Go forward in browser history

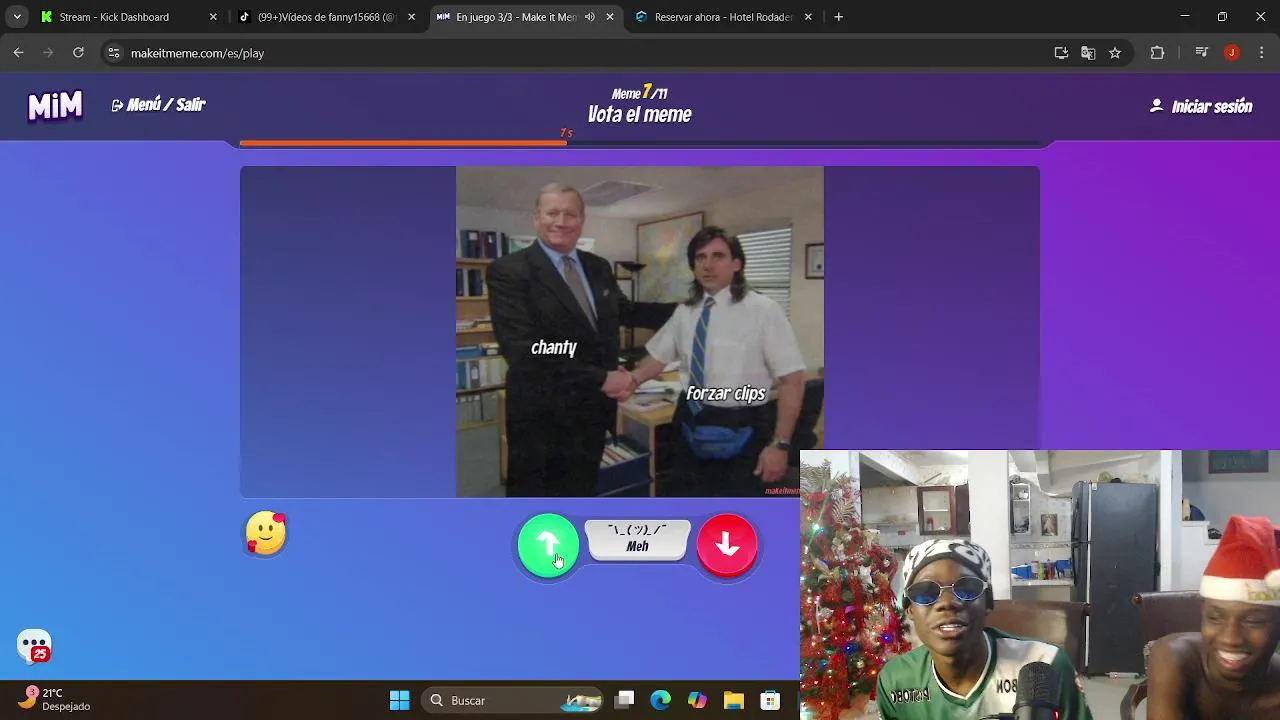tap(48, 53)
